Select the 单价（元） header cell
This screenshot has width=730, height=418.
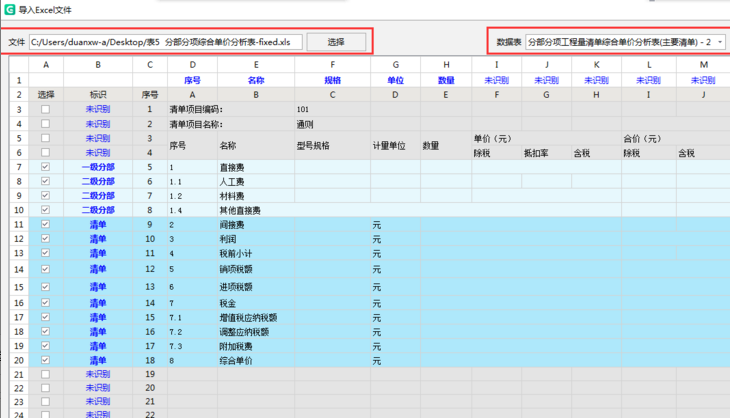pyautogui.click(x=547, y=139)
